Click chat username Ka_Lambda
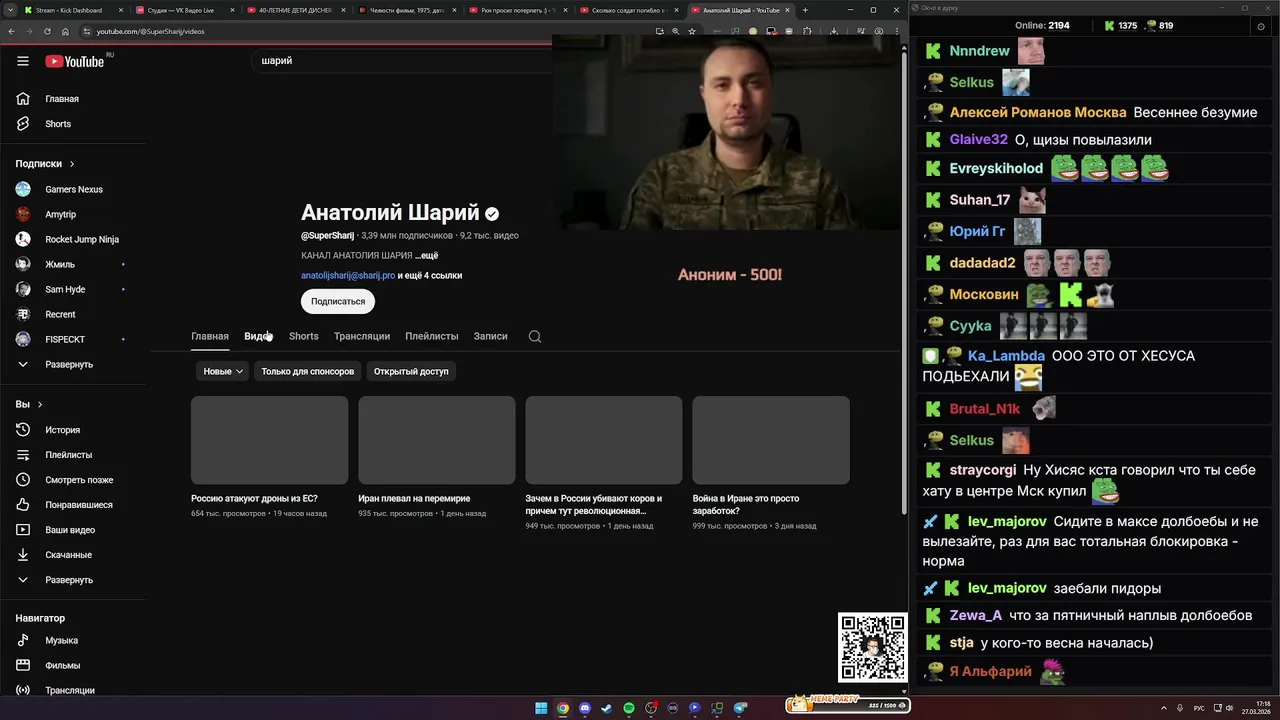The width and height of the screenshot is (1280, 720). tap(1006, 356)
